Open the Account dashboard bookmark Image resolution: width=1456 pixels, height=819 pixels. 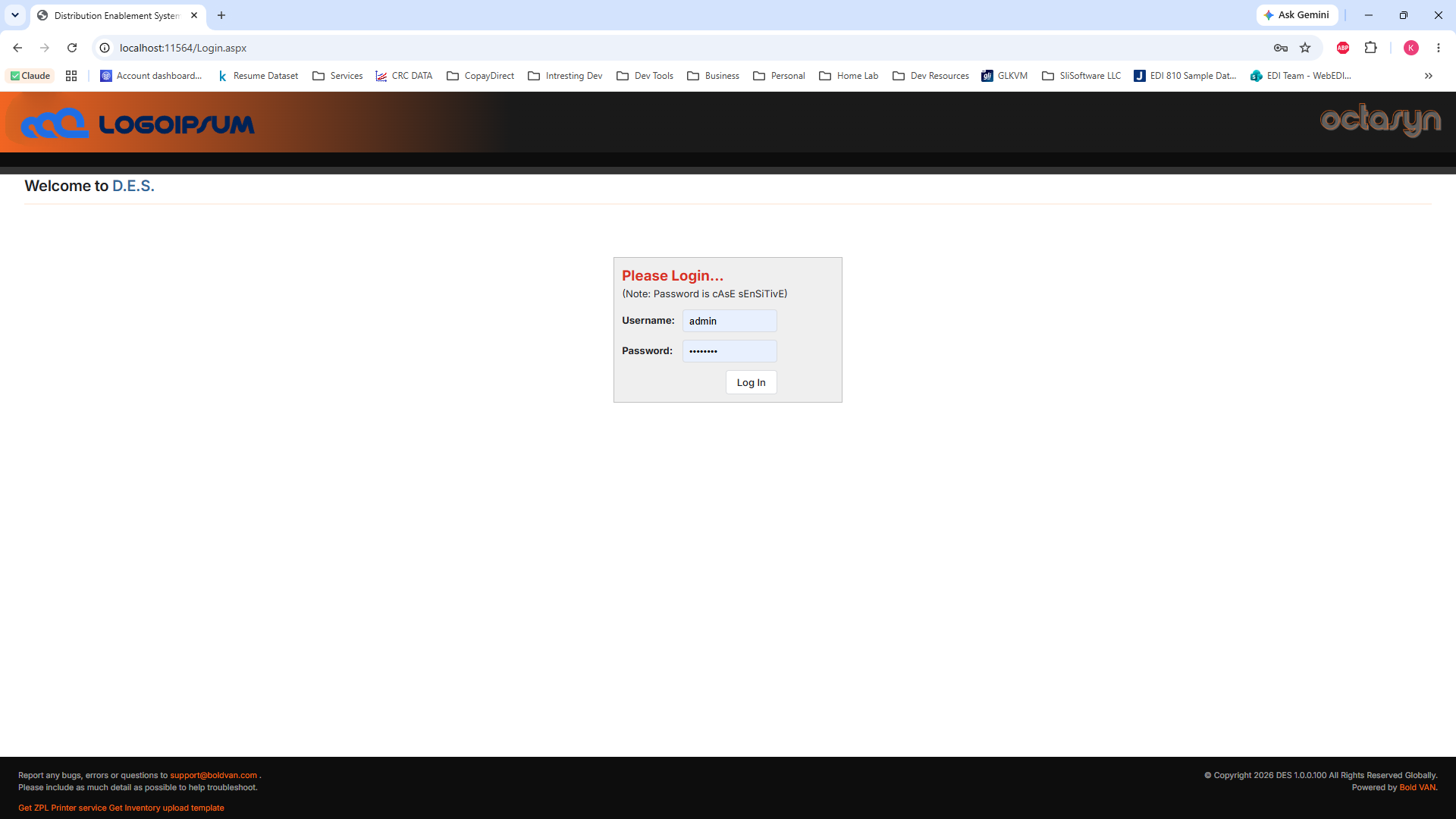151,76
